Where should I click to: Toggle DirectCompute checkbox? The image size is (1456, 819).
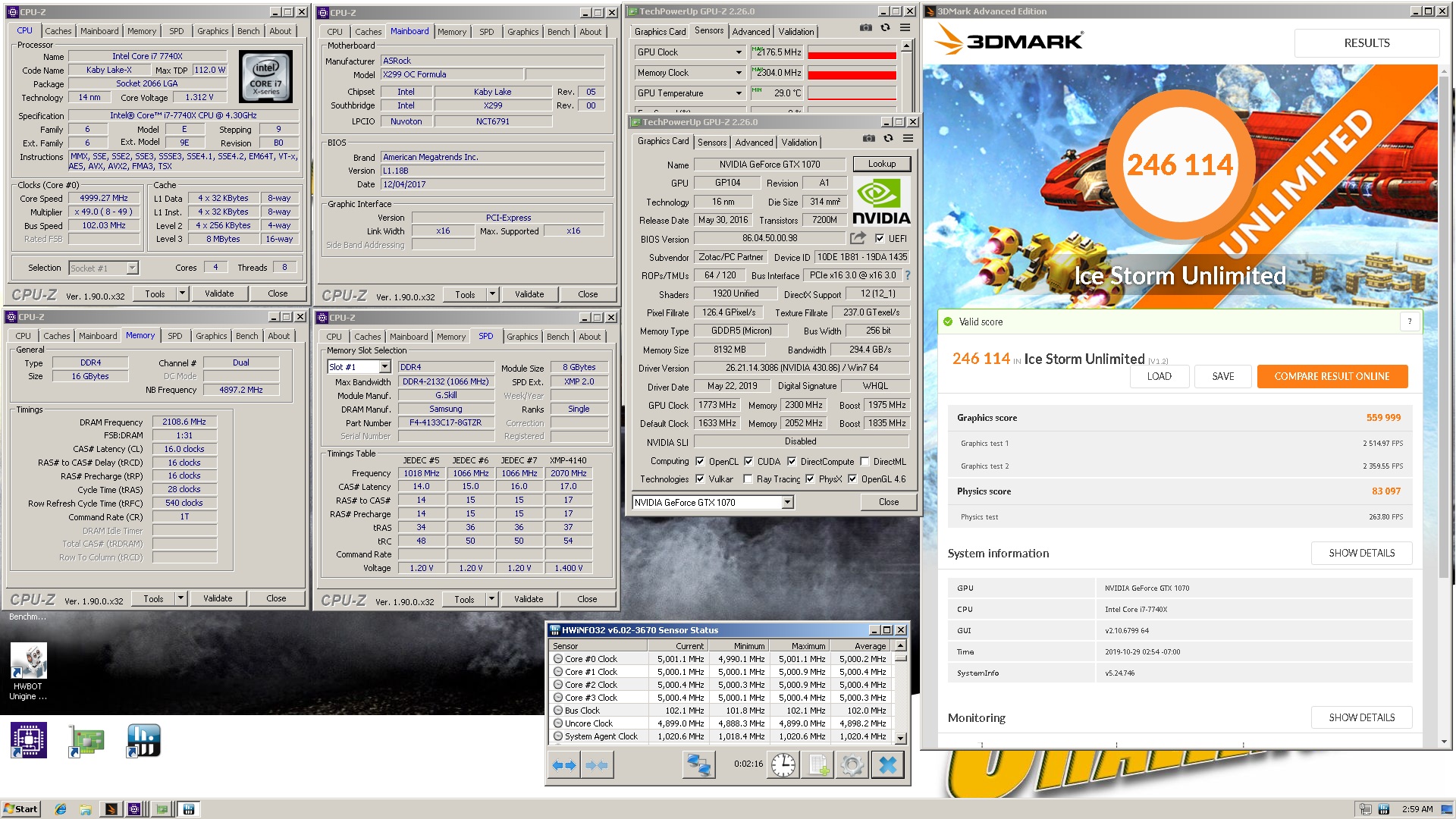pos(792,461)
